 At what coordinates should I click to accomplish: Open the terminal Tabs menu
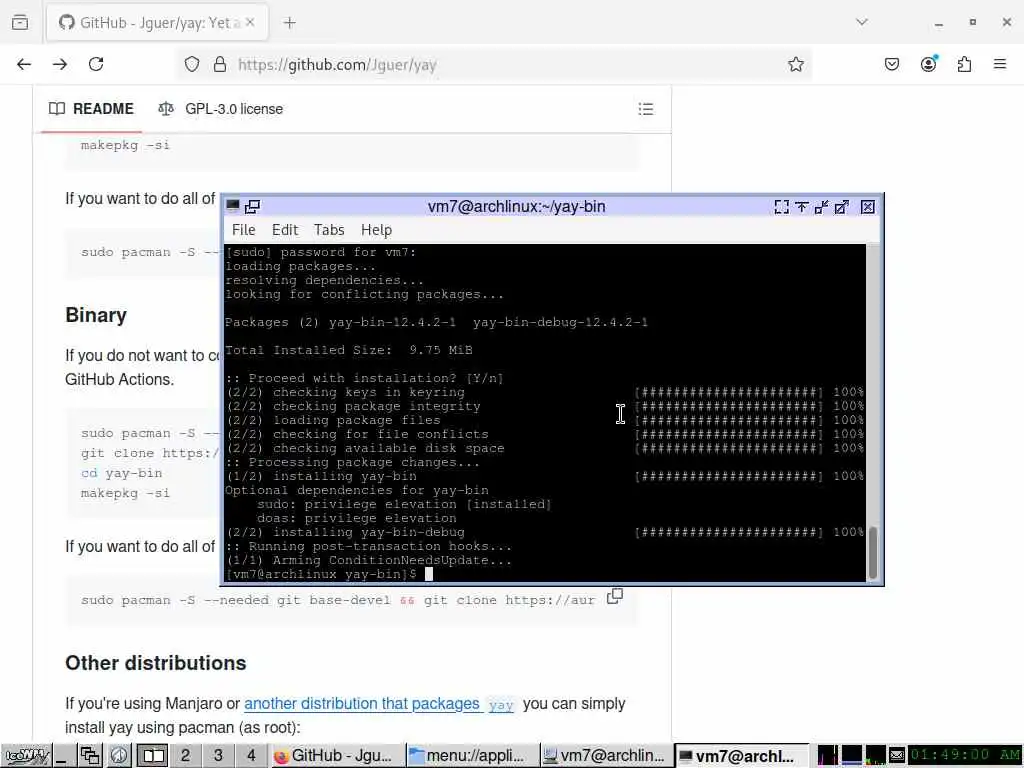click(x=328, y=230)
